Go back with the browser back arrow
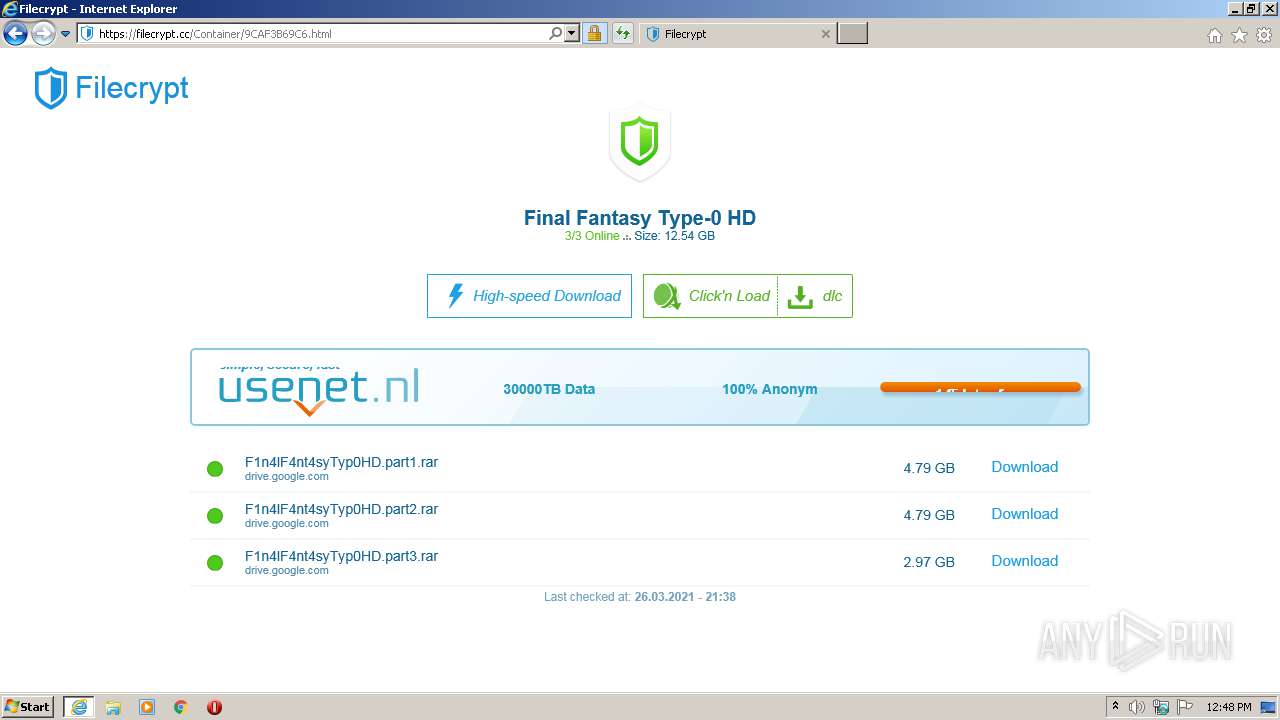Image resolution: width=1280 pixels, height=720 pixels. 15,34
